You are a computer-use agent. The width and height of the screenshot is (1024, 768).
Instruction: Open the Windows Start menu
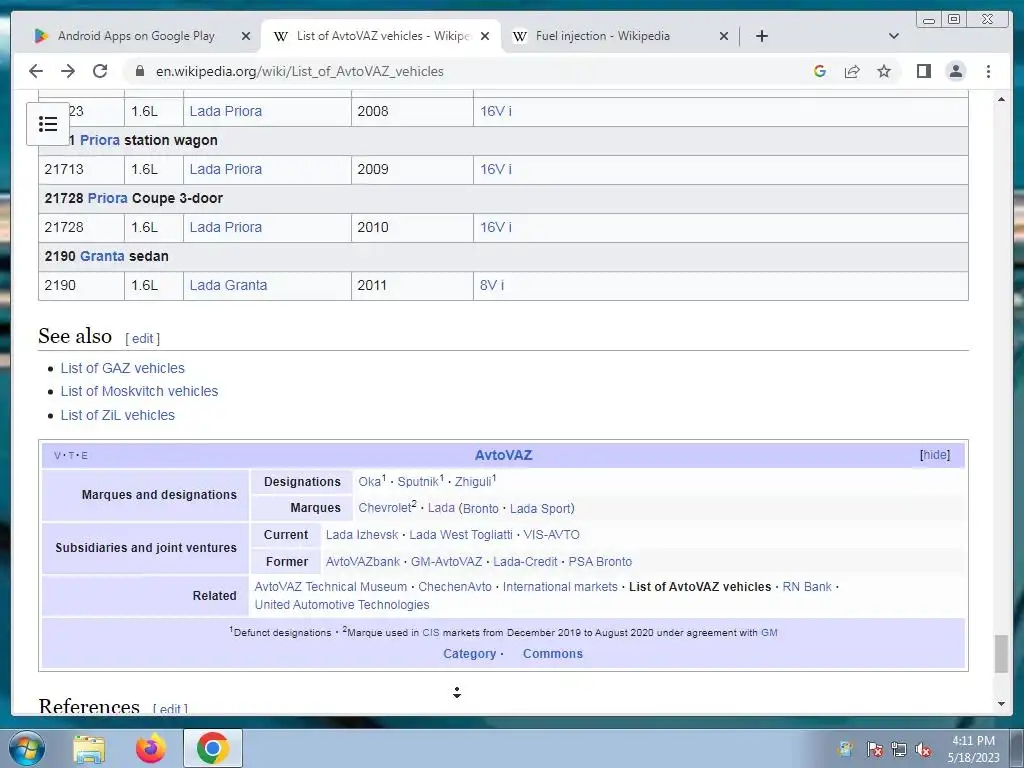[x=26, y=748]
